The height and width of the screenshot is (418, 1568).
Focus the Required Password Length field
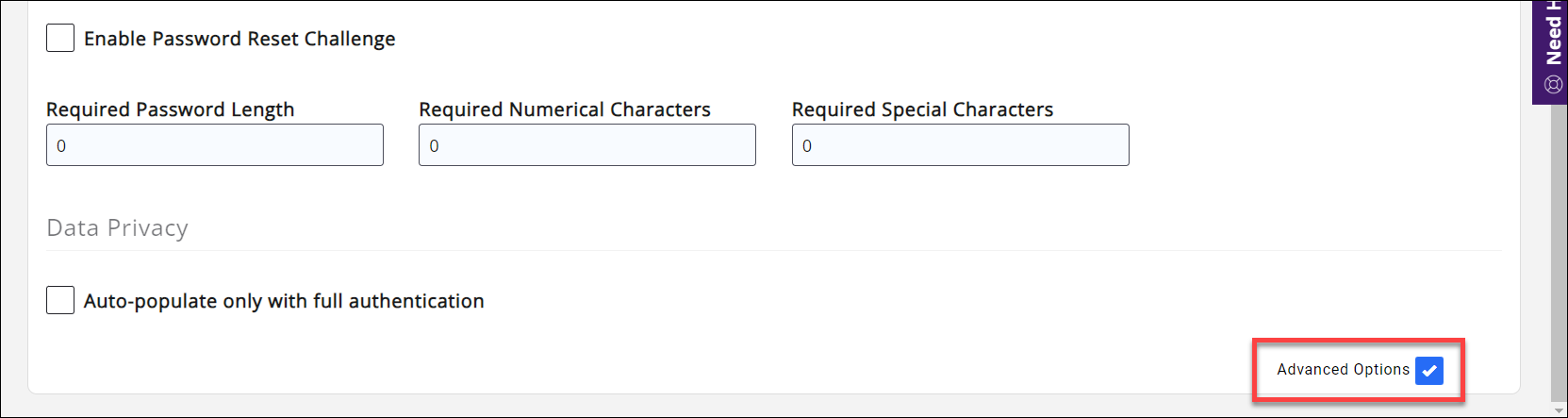point(215,145)
